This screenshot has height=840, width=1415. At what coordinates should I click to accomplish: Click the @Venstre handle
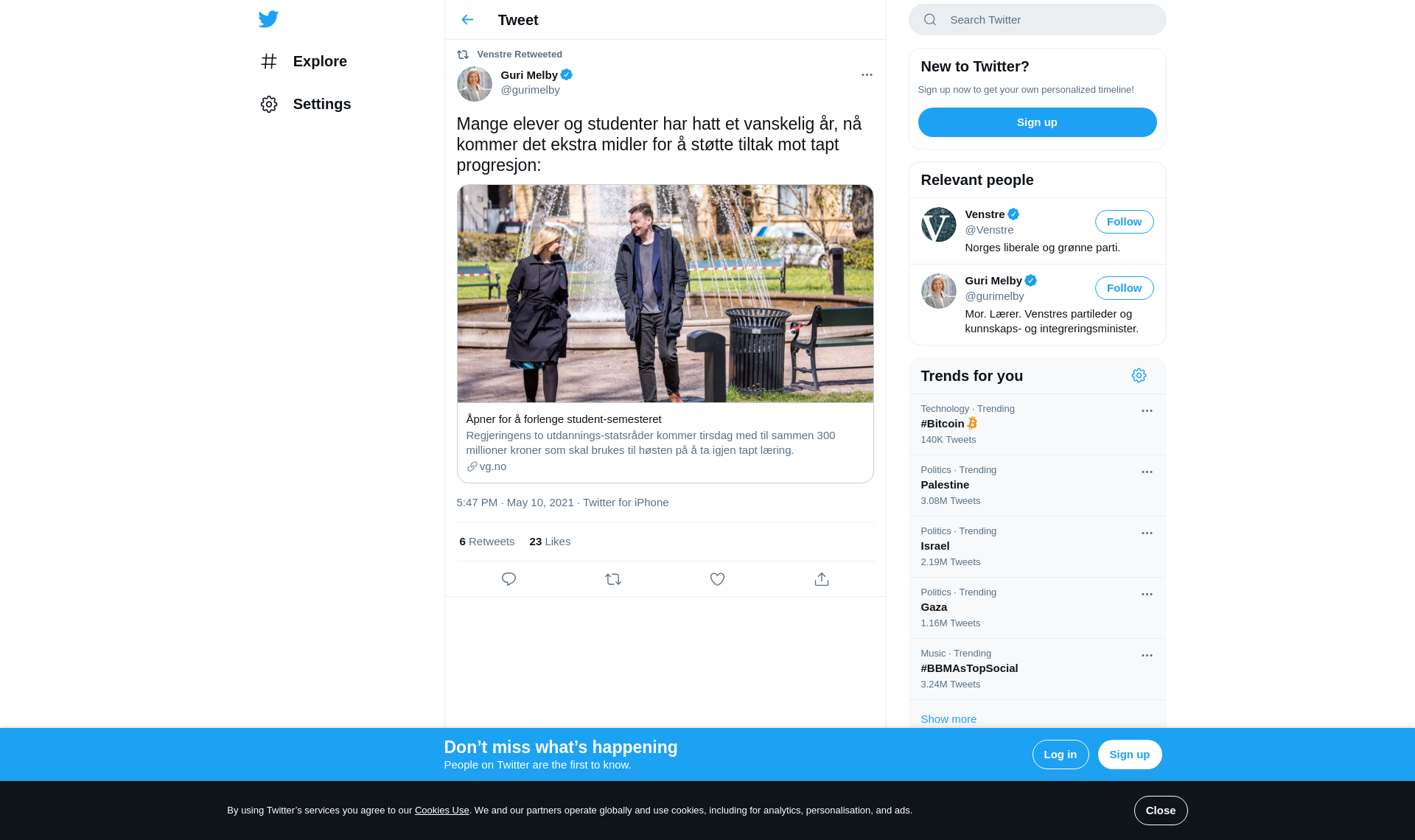989,230
